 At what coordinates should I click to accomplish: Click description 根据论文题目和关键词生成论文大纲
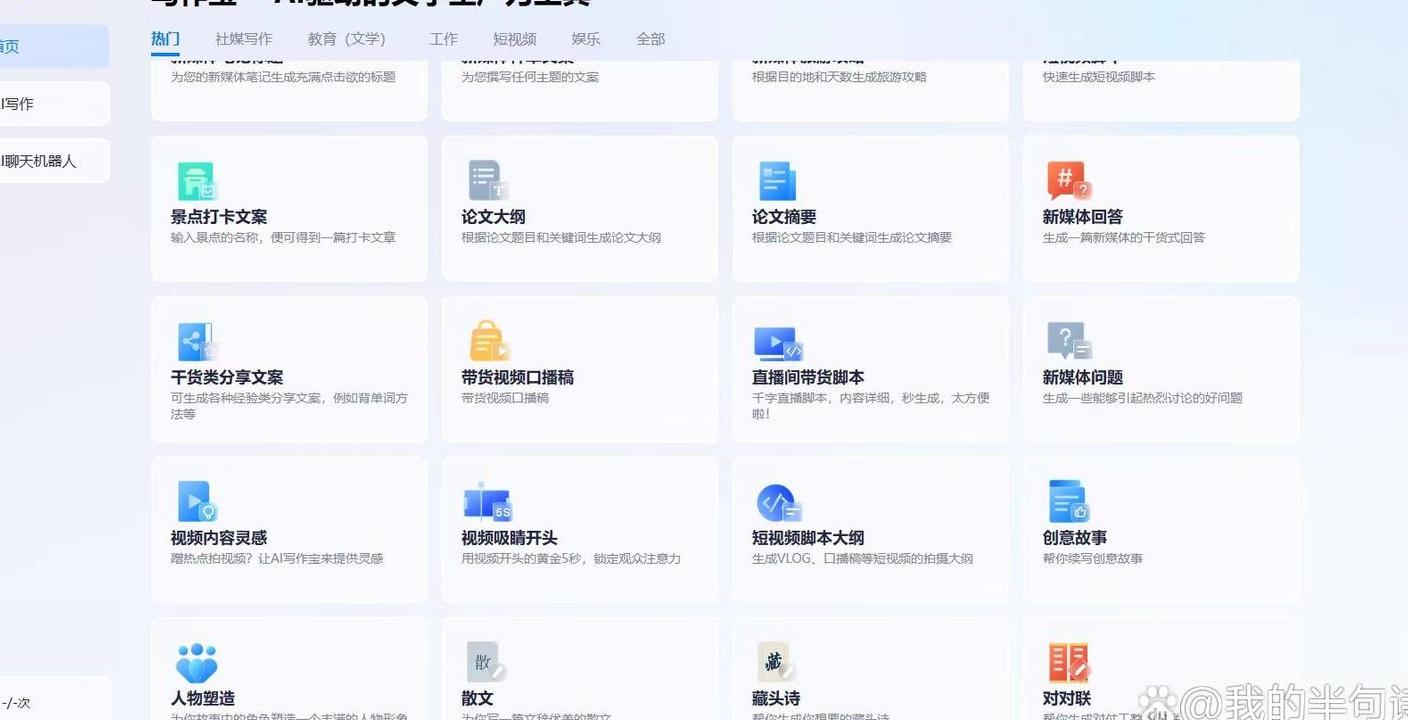click(x=561, y=238)
